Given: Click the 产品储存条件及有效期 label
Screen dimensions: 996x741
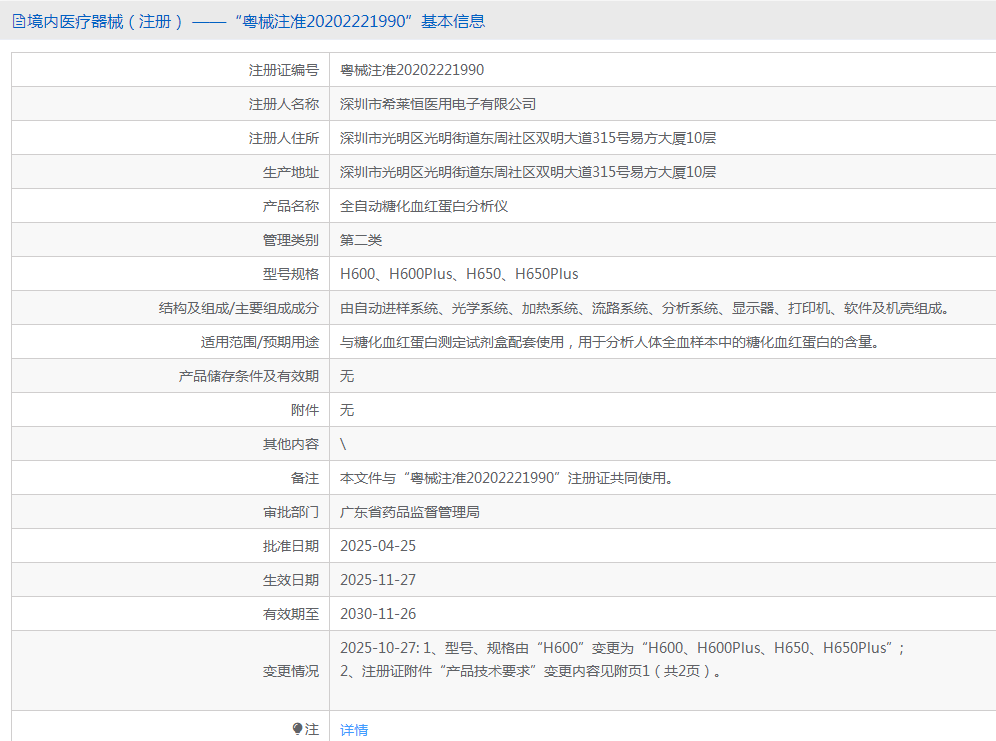Looking at the screenshot, I should 248,376.
